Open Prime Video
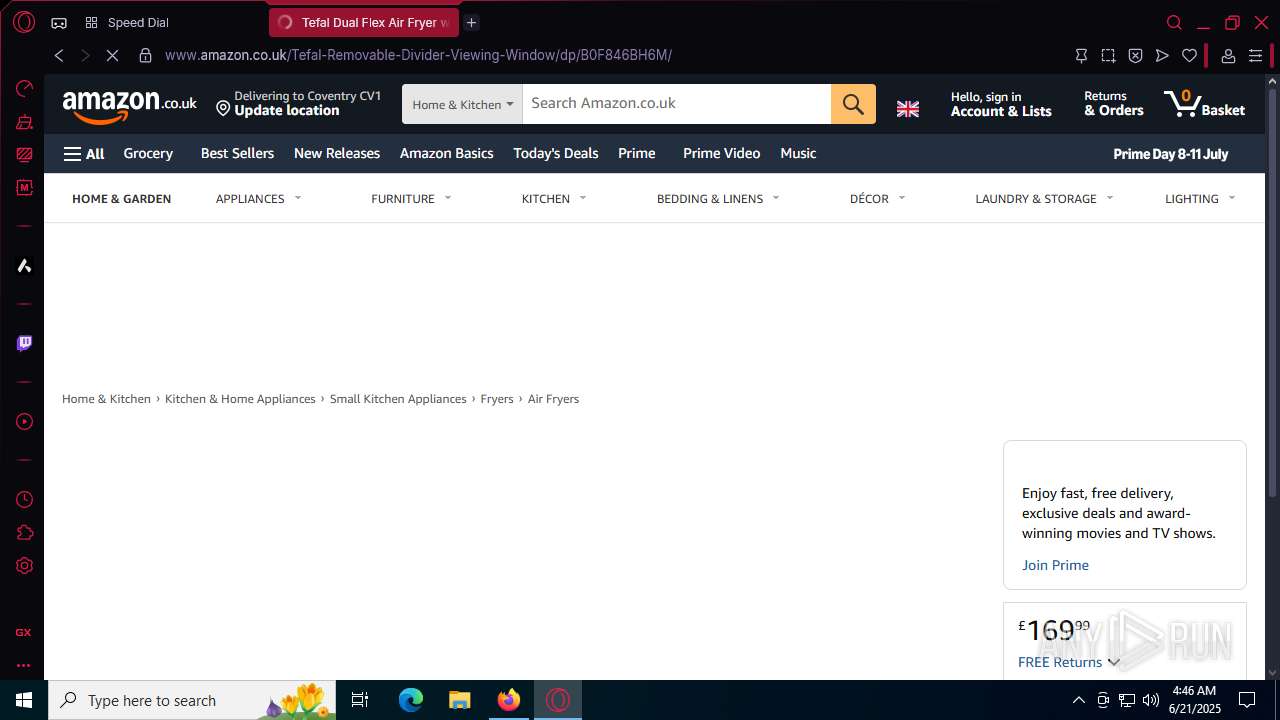 pyautogui.click(x=721, y=153)
